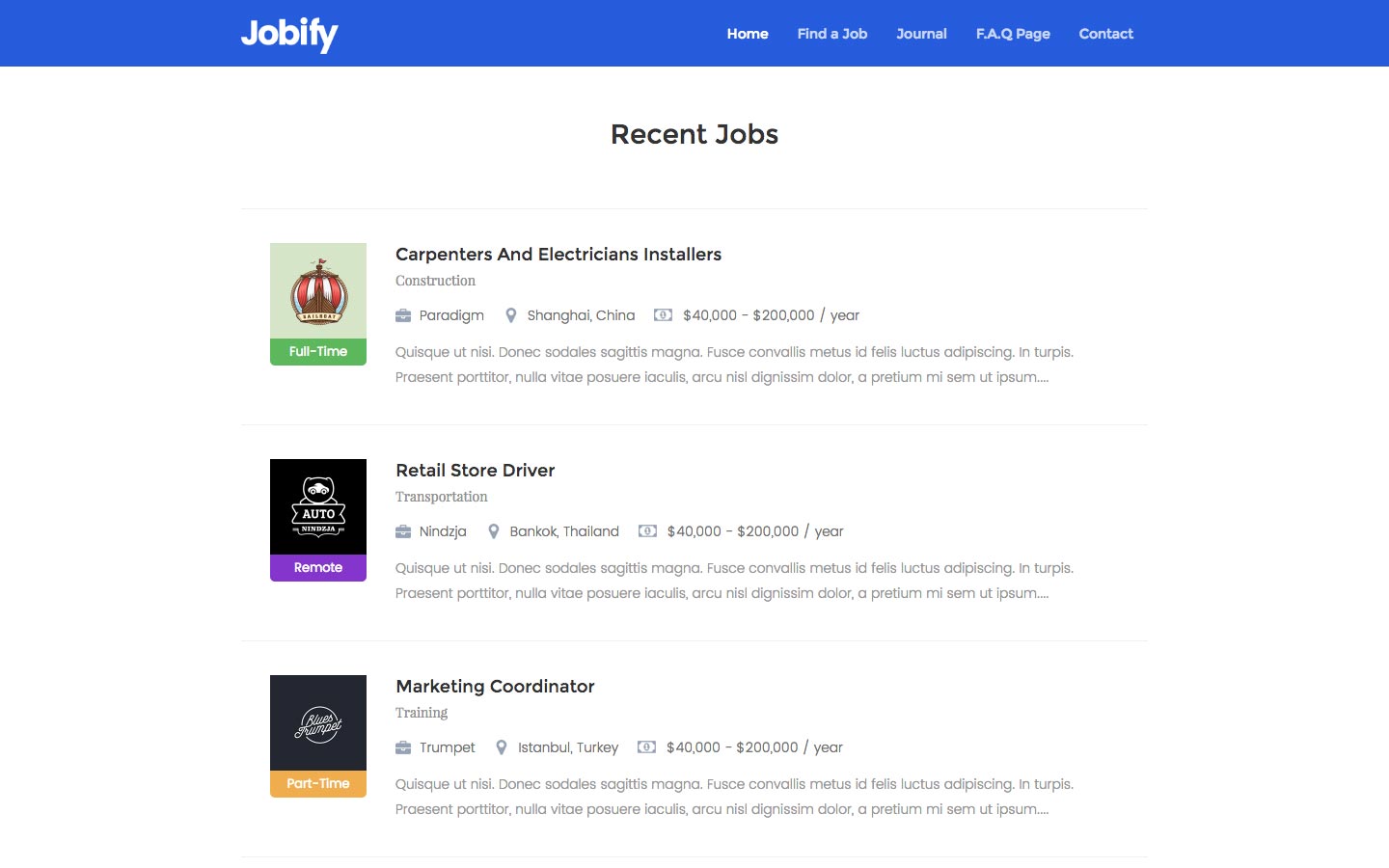
Task: Select the Home navigation item
Action: 748,34
